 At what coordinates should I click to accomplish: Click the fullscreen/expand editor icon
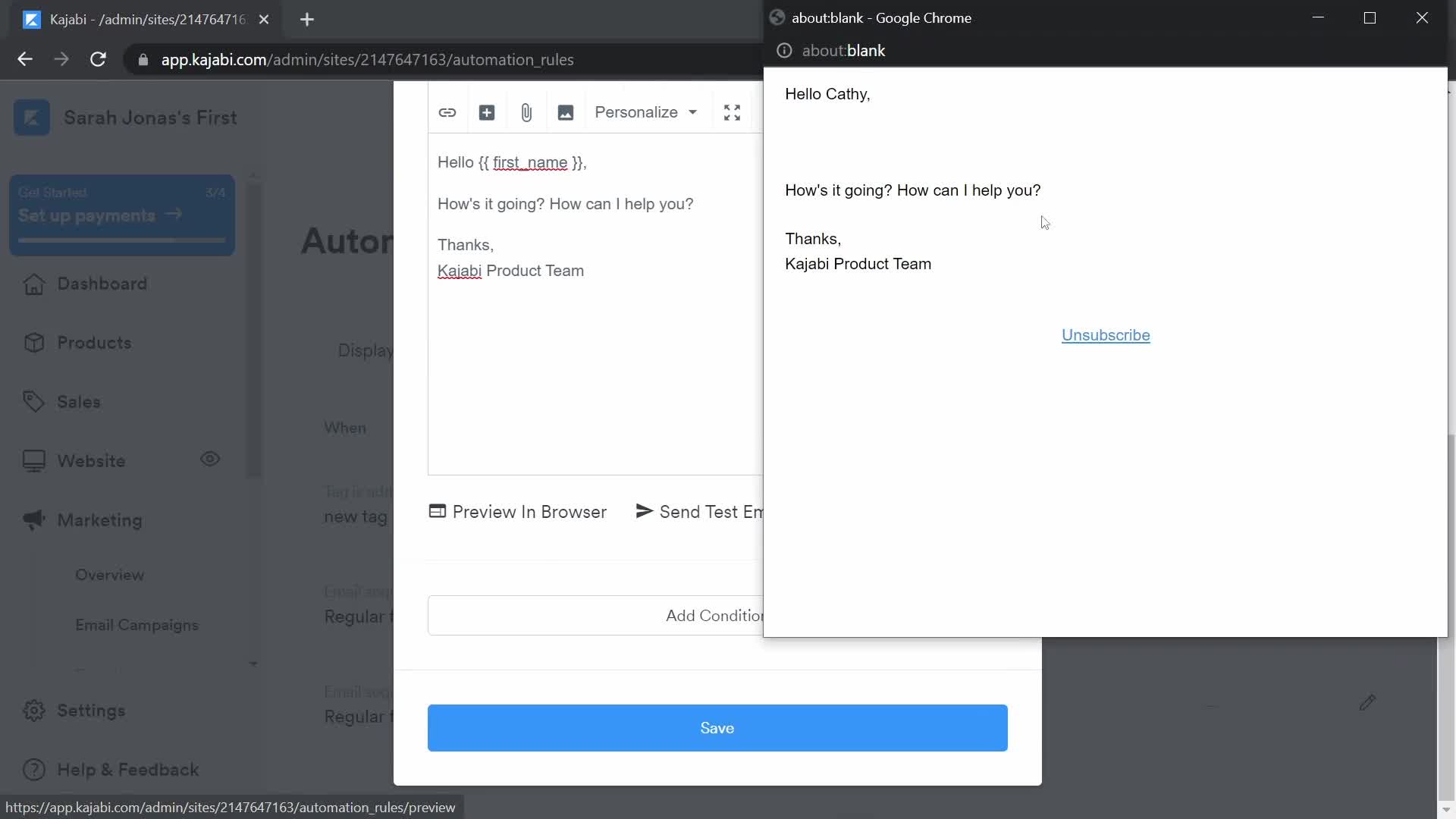pyautogui.click(x=731, y=112)
